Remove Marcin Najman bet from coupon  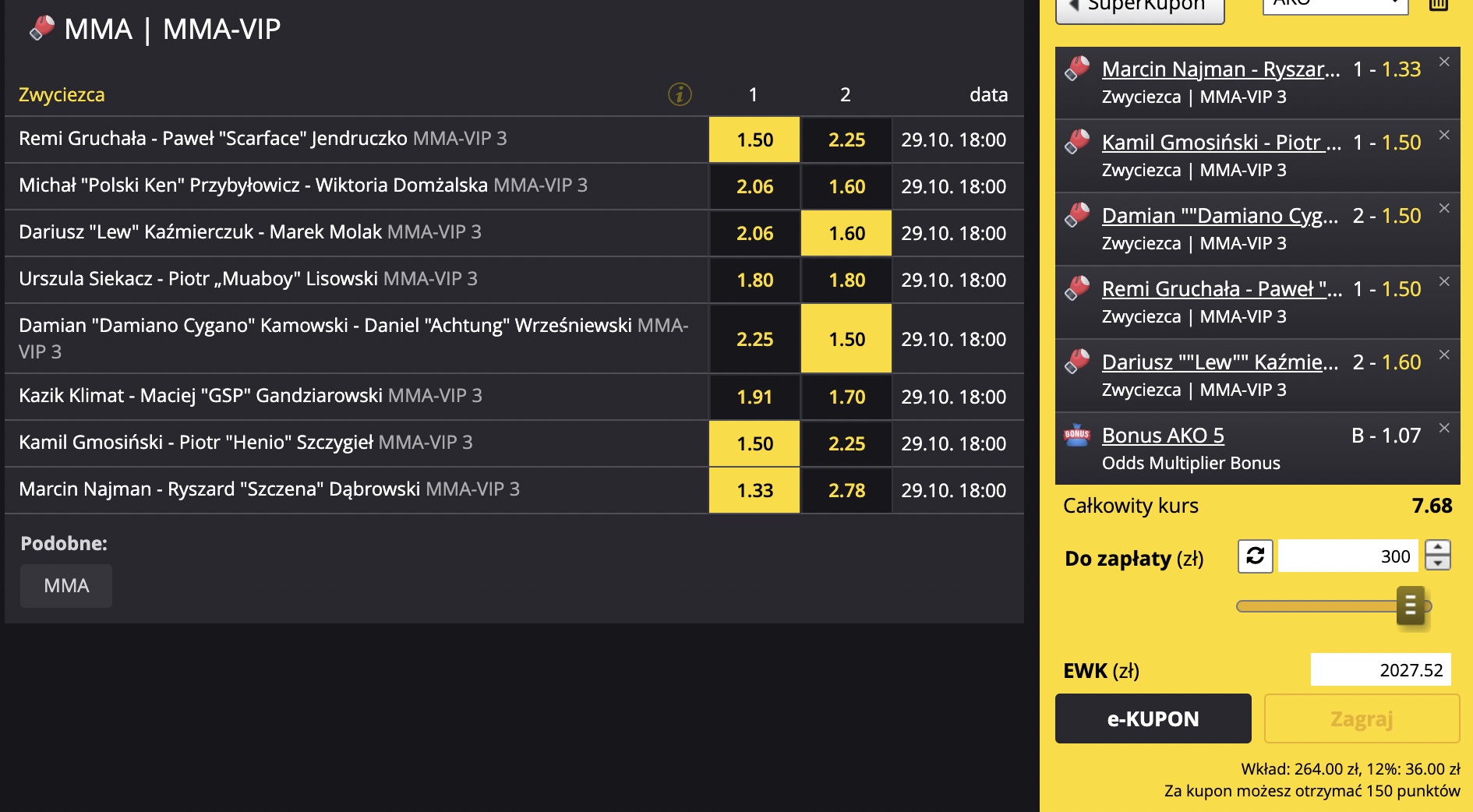pyautogui.click(x=1444, y=62)
